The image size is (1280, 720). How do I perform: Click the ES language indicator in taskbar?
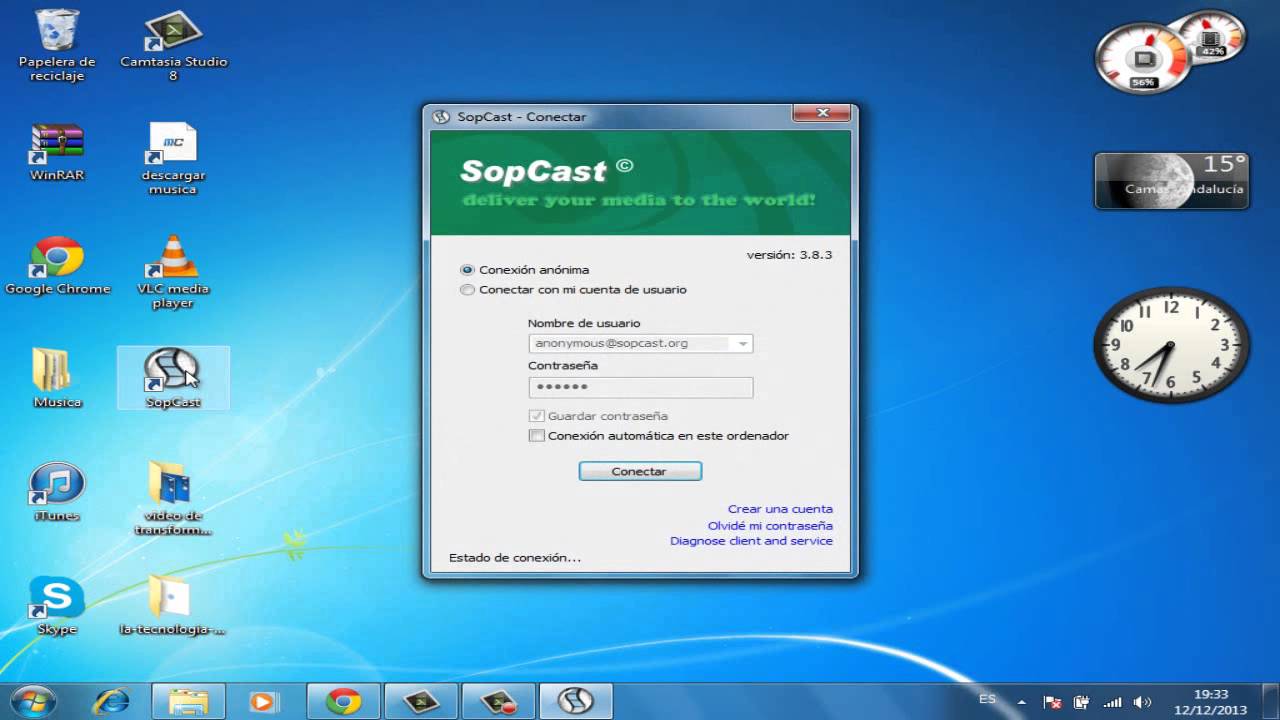987,699
